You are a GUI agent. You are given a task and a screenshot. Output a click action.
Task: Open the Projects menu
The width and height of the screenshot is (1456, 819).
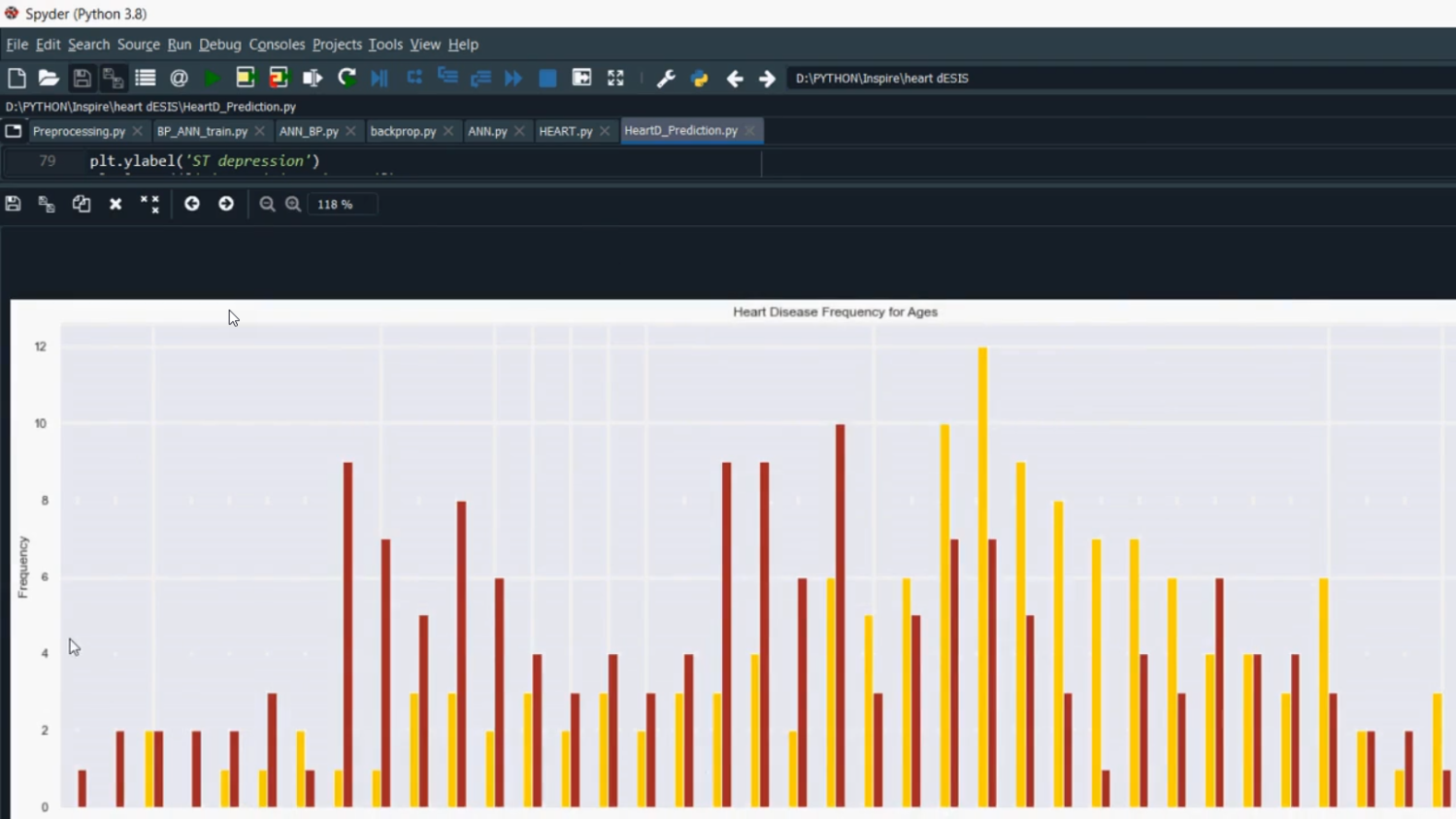pyautogui.click(x=337, y=45)
